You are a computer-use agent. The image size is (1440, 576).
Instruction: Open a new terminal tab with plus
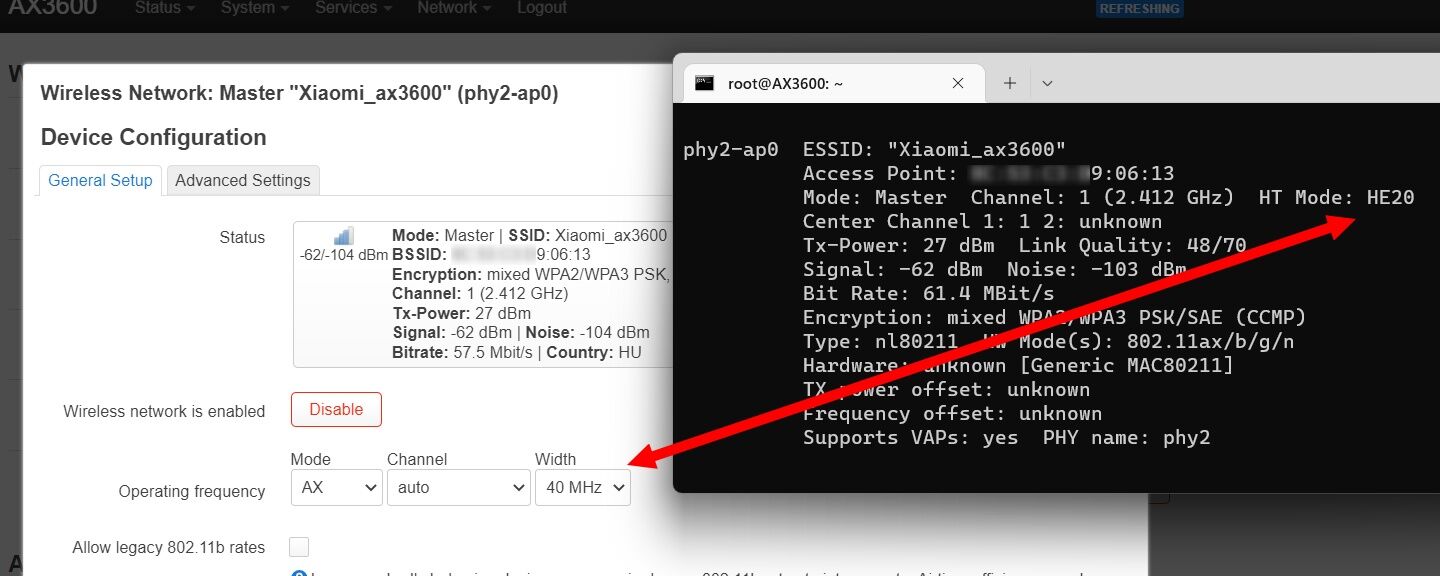1009,84
